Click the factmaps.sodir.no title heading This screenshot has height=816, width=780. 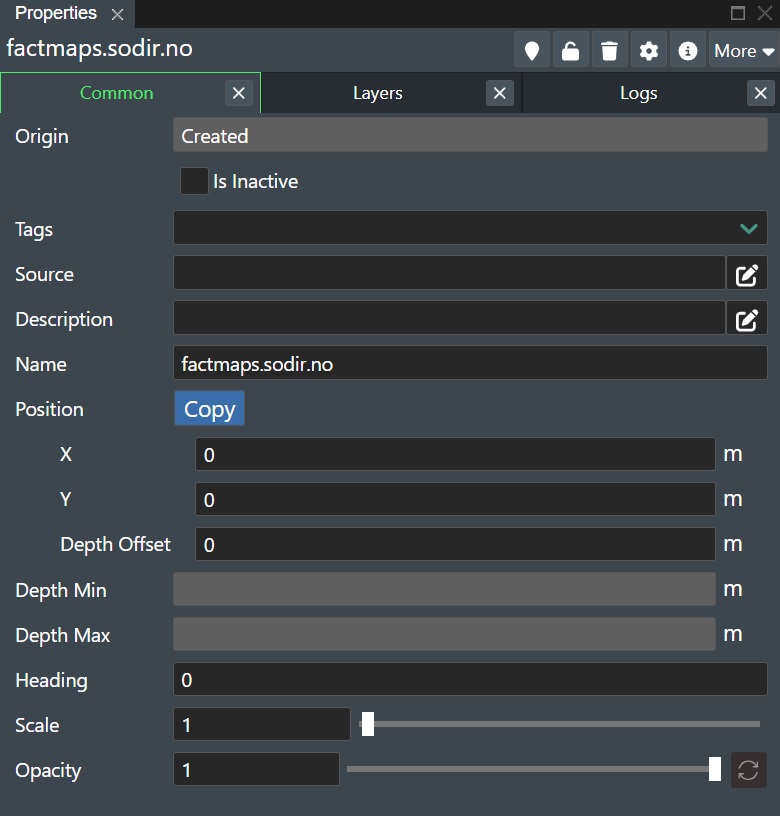[x=99, y=48]
